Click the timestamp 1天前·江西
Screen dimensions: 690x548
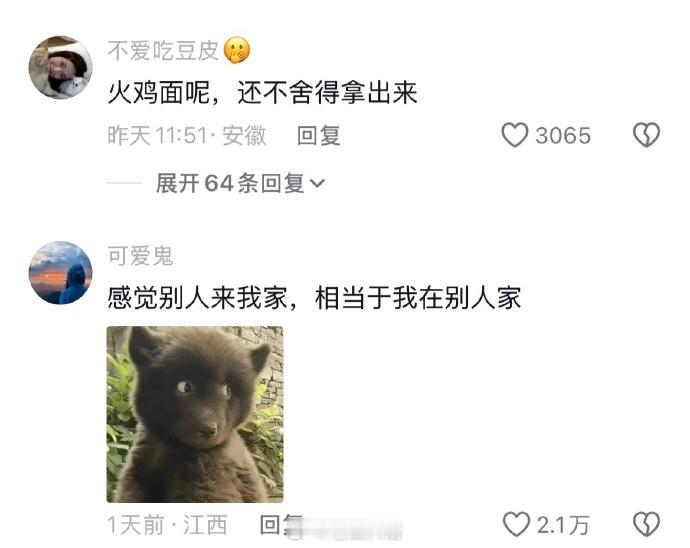coord(167,525)
